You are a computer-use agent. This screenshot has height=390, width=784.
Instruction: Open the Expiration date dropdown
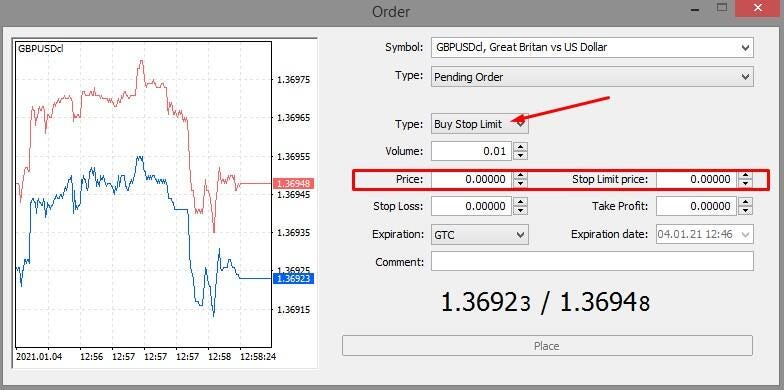pyautogui.click(x=705, y=234)
